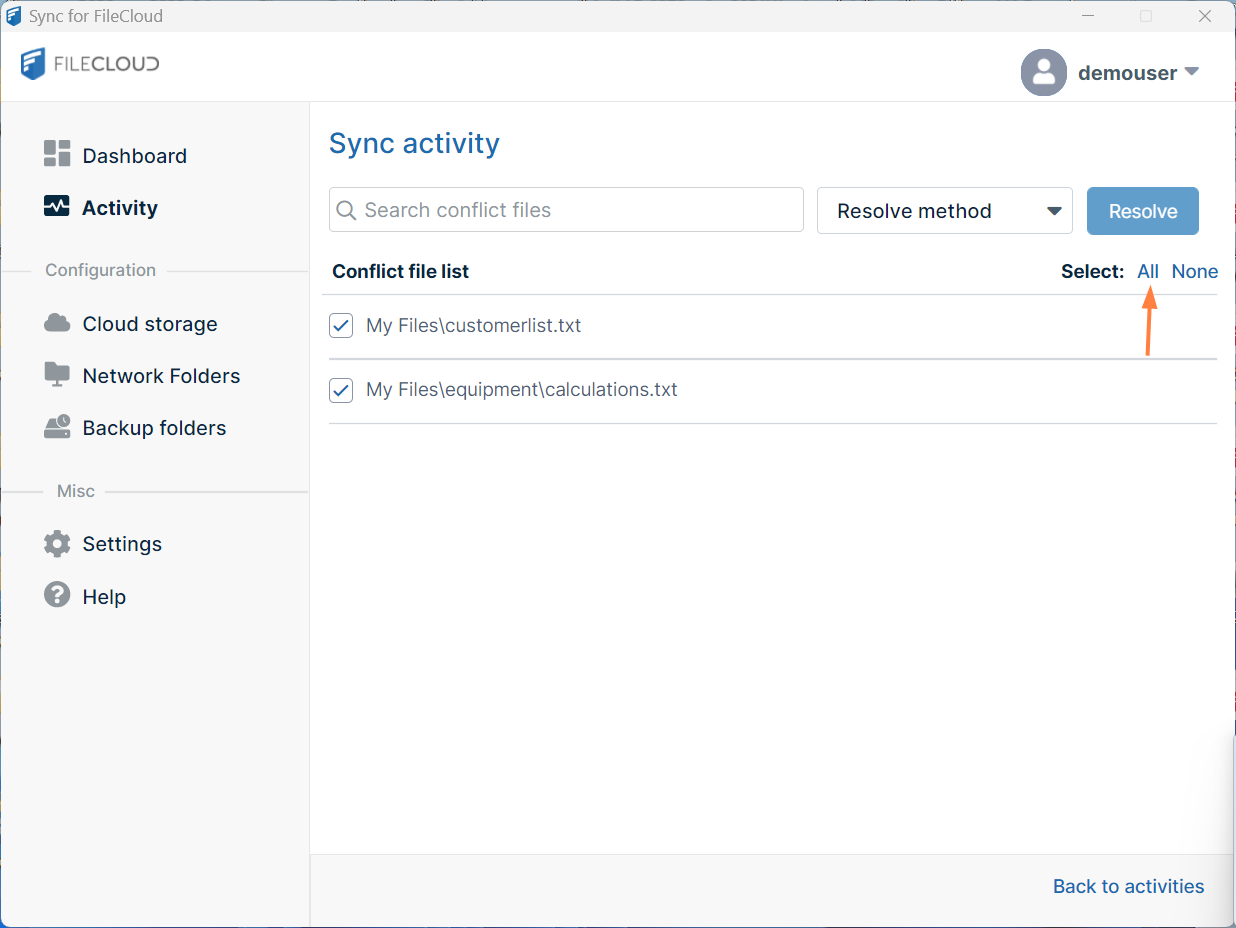Click the Settings gear icon
This screenshot has height=928, width=1236.
[57, 543]
